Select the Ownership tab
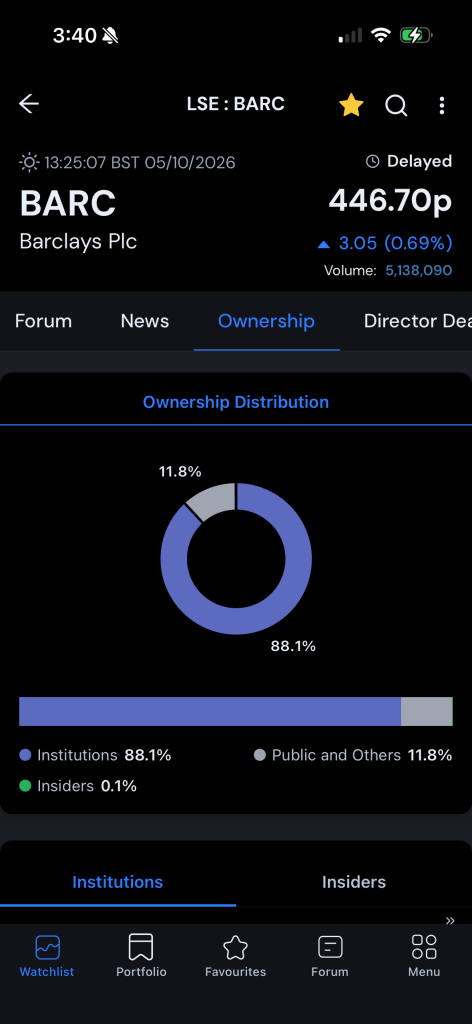The image size is (472, 1024). (266, 321)
